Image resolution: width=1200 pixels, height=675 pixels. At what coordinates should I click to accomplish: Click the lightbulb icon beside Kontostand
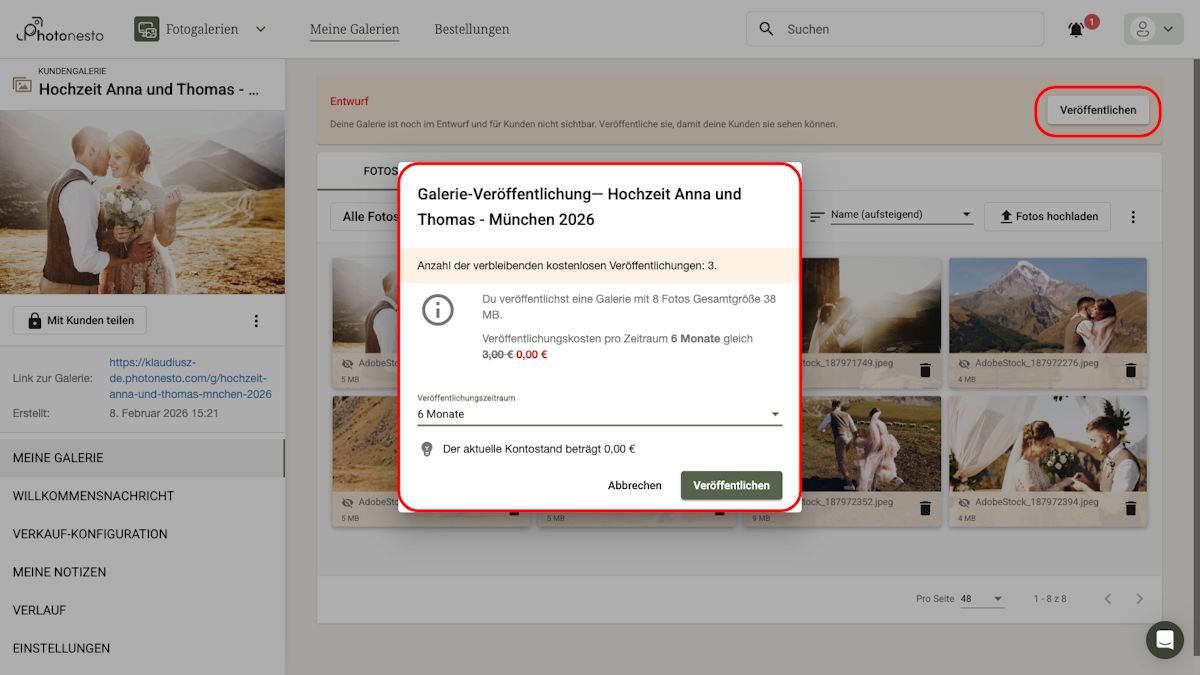[427, 449]
